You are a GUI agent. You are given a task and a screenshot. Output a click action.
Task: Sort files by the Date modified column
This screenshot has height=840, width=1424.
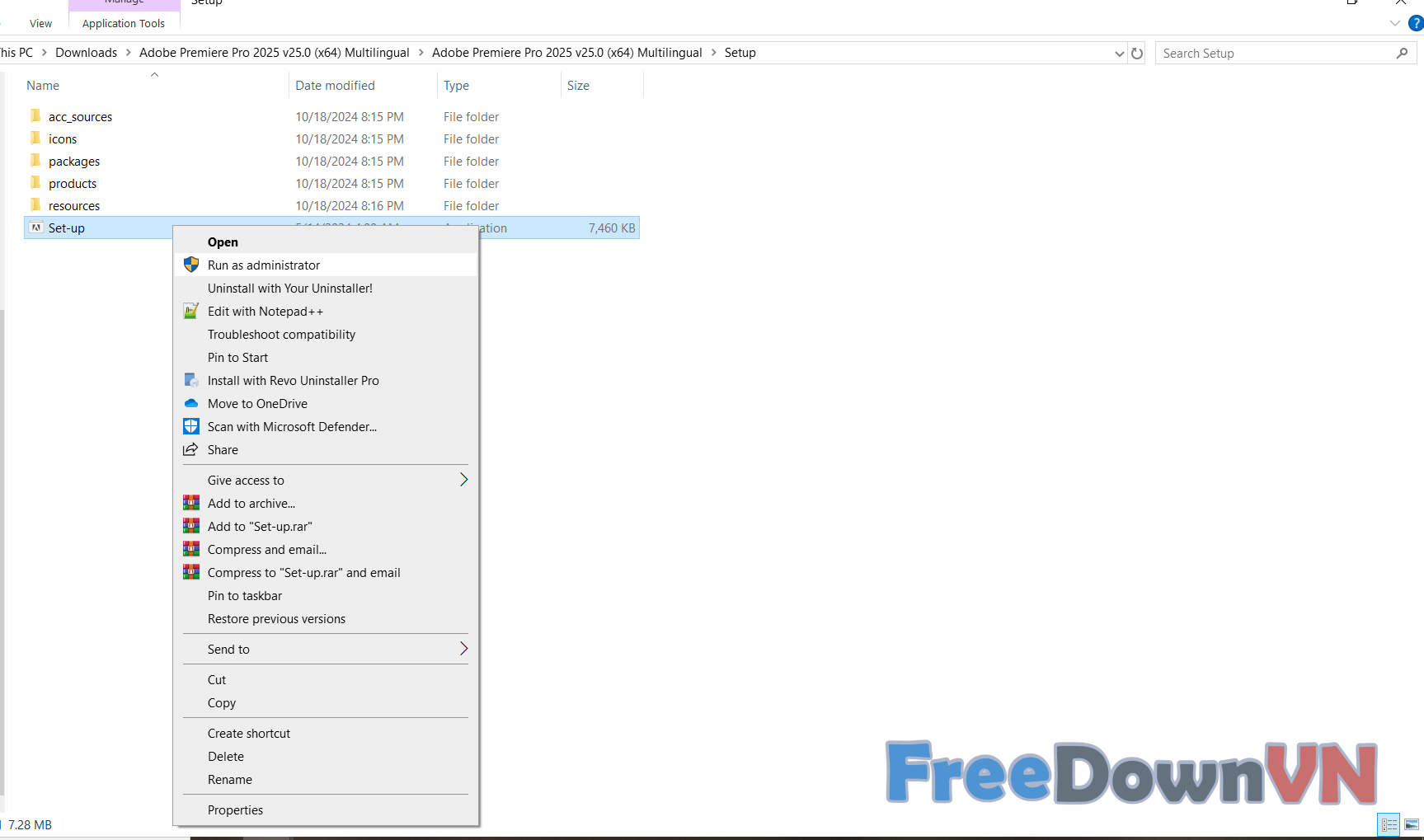click(335, 86)
